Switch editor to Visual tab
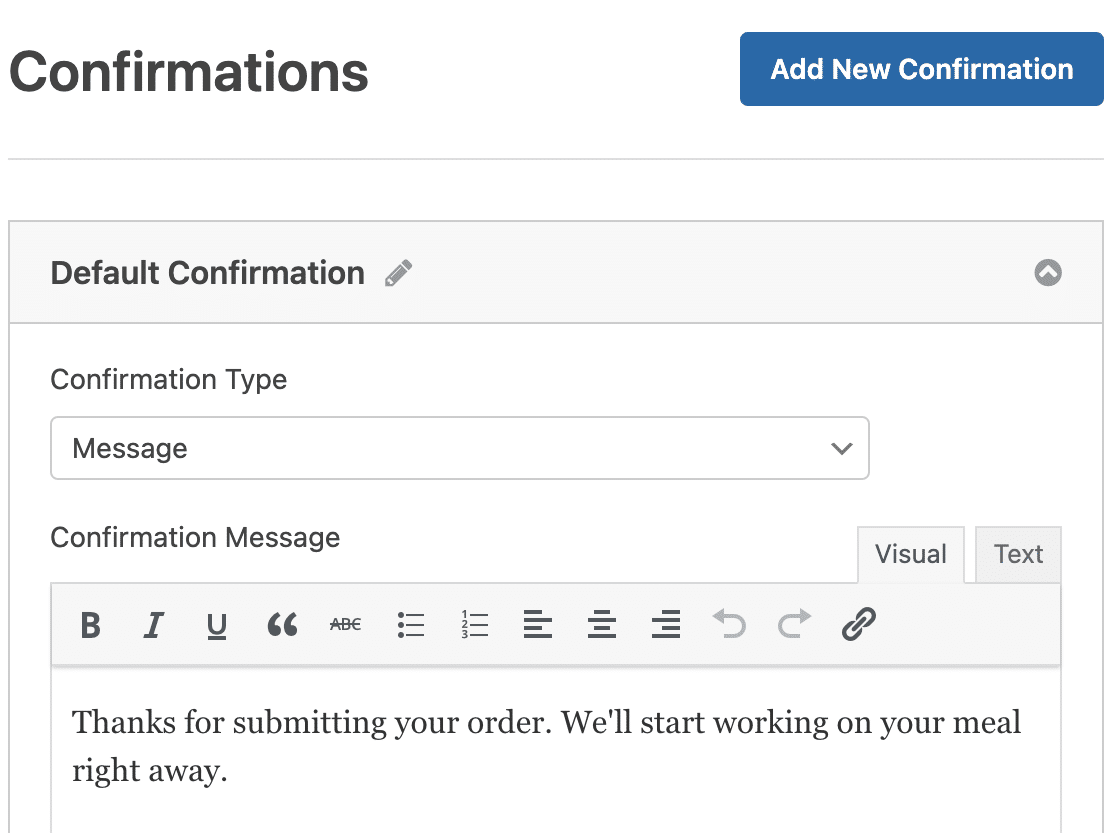Viewport: 1116px width, 833px height. 911,555
